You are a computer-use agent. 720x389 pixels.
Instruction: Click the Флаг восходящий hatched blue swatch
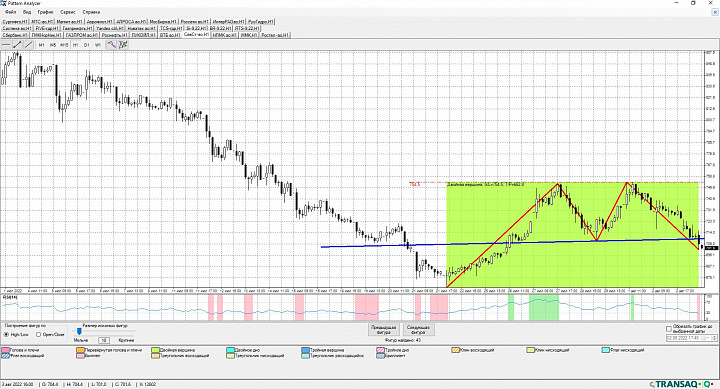click(x=6, y=355)
